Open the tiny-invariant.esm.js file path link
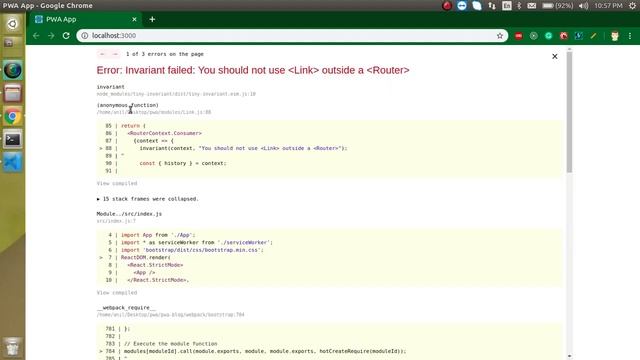Screen dimensions: 640x360 click(x=176, y=94)
